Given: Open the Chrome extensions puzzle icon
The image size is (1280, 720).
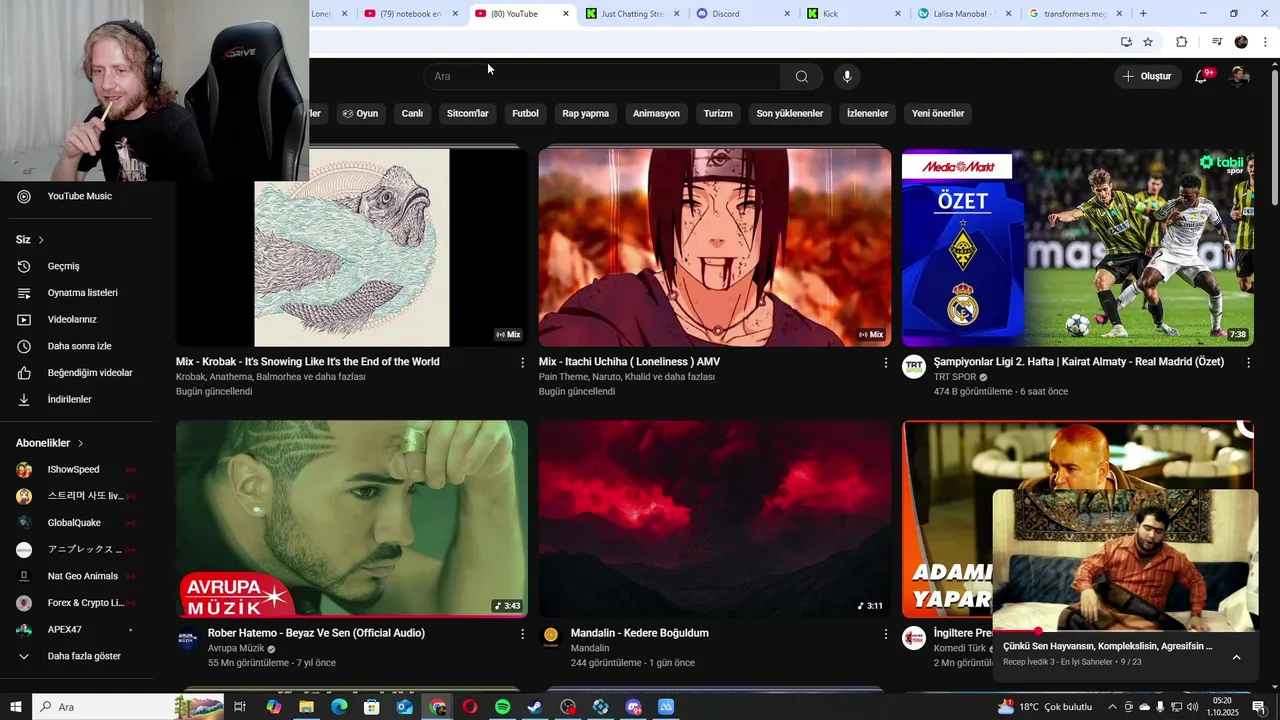Looking at the screenshot, I should tap(1181, 42).
